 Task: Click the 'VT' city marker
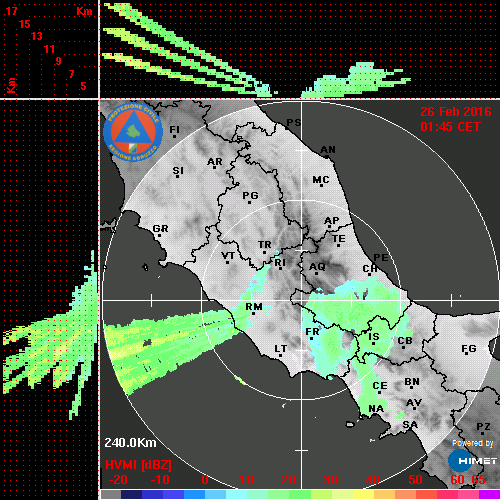click(x=228, y=256)
